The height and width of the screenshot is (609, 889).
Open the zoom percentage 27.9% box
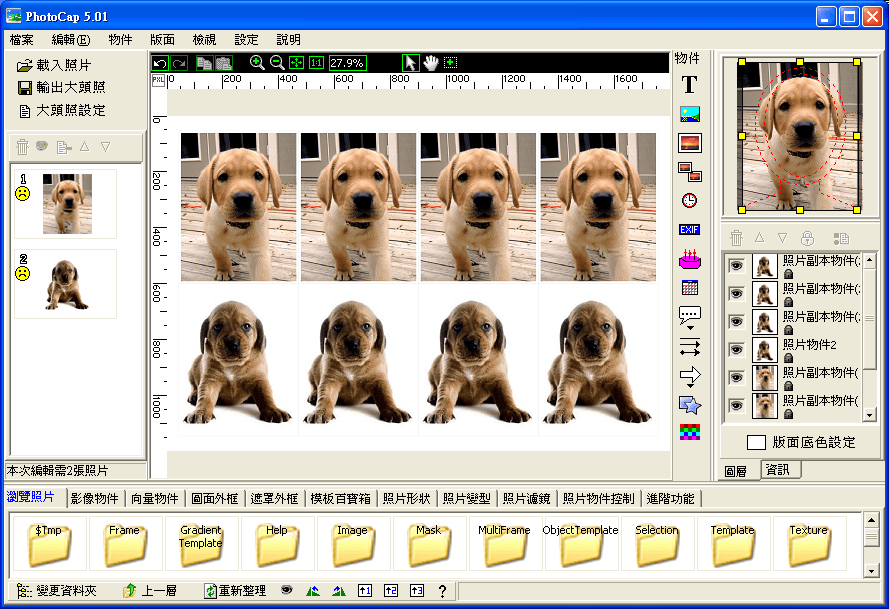346,62
